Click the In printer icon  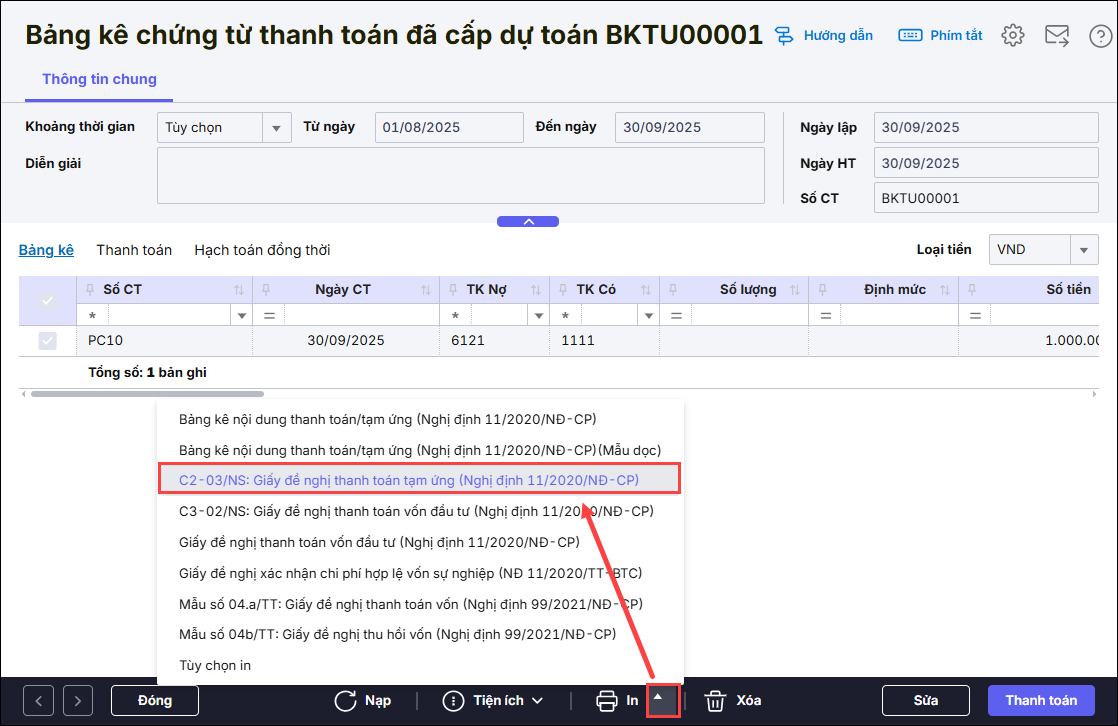click(606, 700)
